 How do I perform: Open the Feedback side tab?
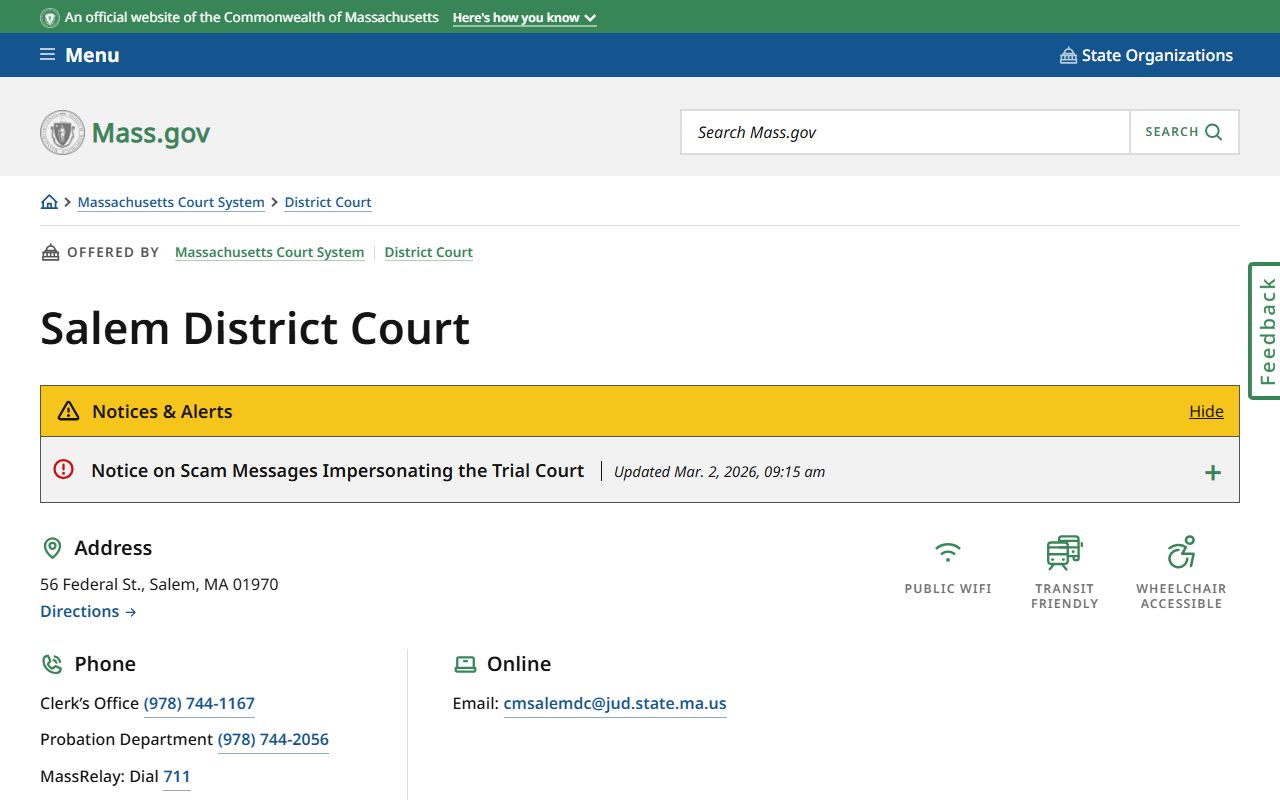click(1265, 331)
